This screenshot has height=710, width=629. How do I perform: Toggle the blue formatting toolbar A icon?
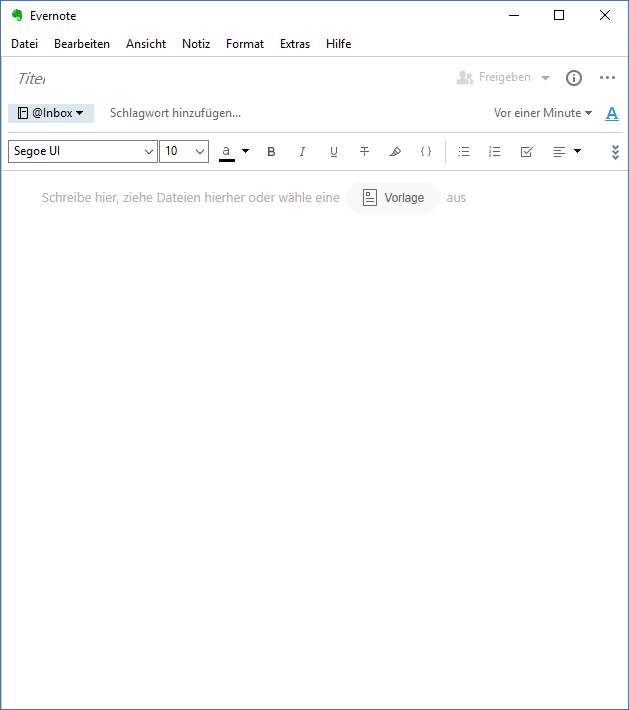click(612, 113)
